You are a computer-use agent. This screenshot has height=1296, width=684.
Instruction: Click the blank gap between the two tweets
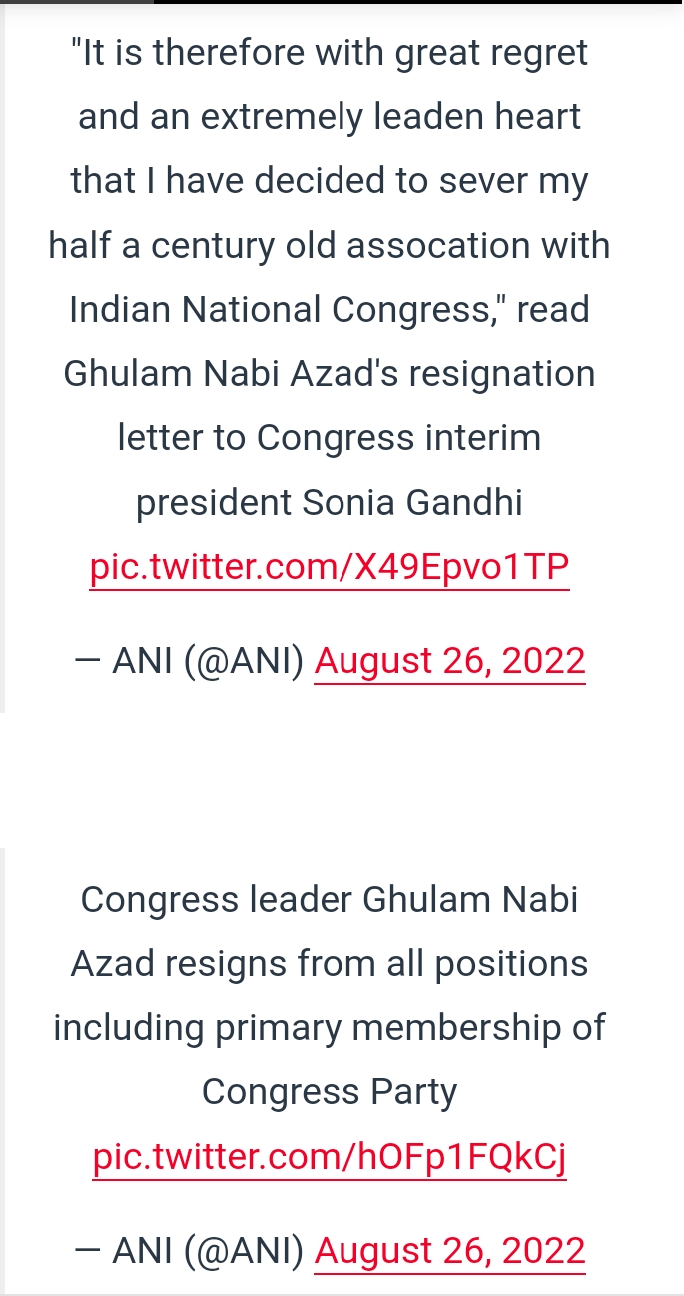tap(342, 780)
